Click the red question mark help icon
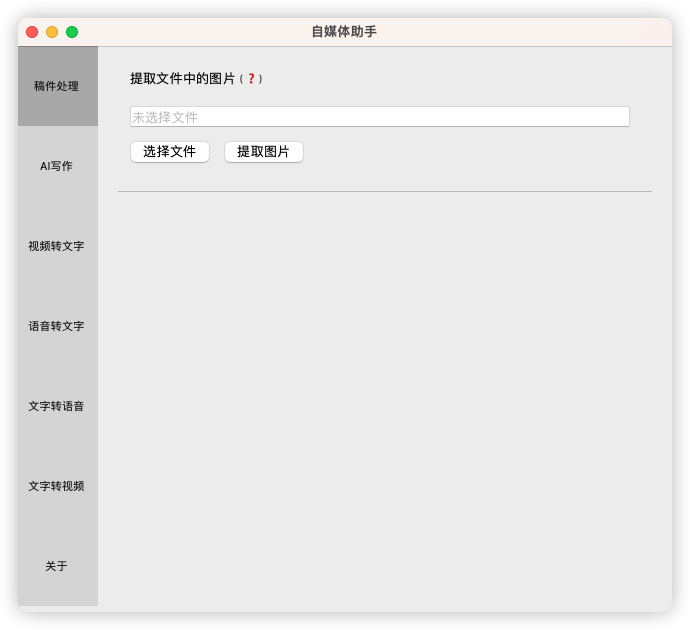The image size is (690, 630). 251,79
